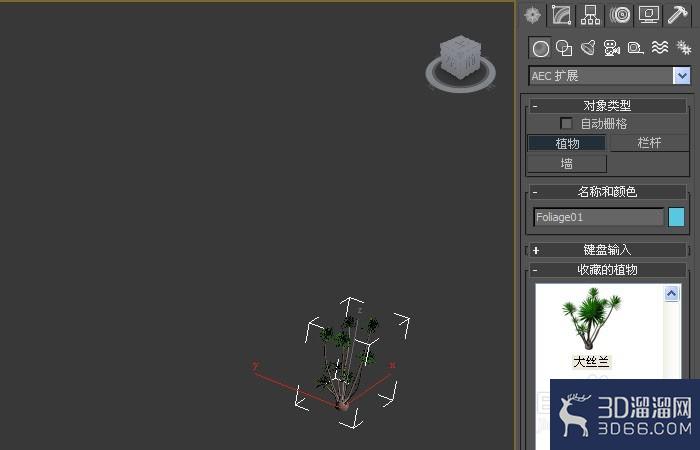The width and height of the screenshot is (700, 450).
Task: Open the Hierarchy panel tab
Action: tap(590, 15)
